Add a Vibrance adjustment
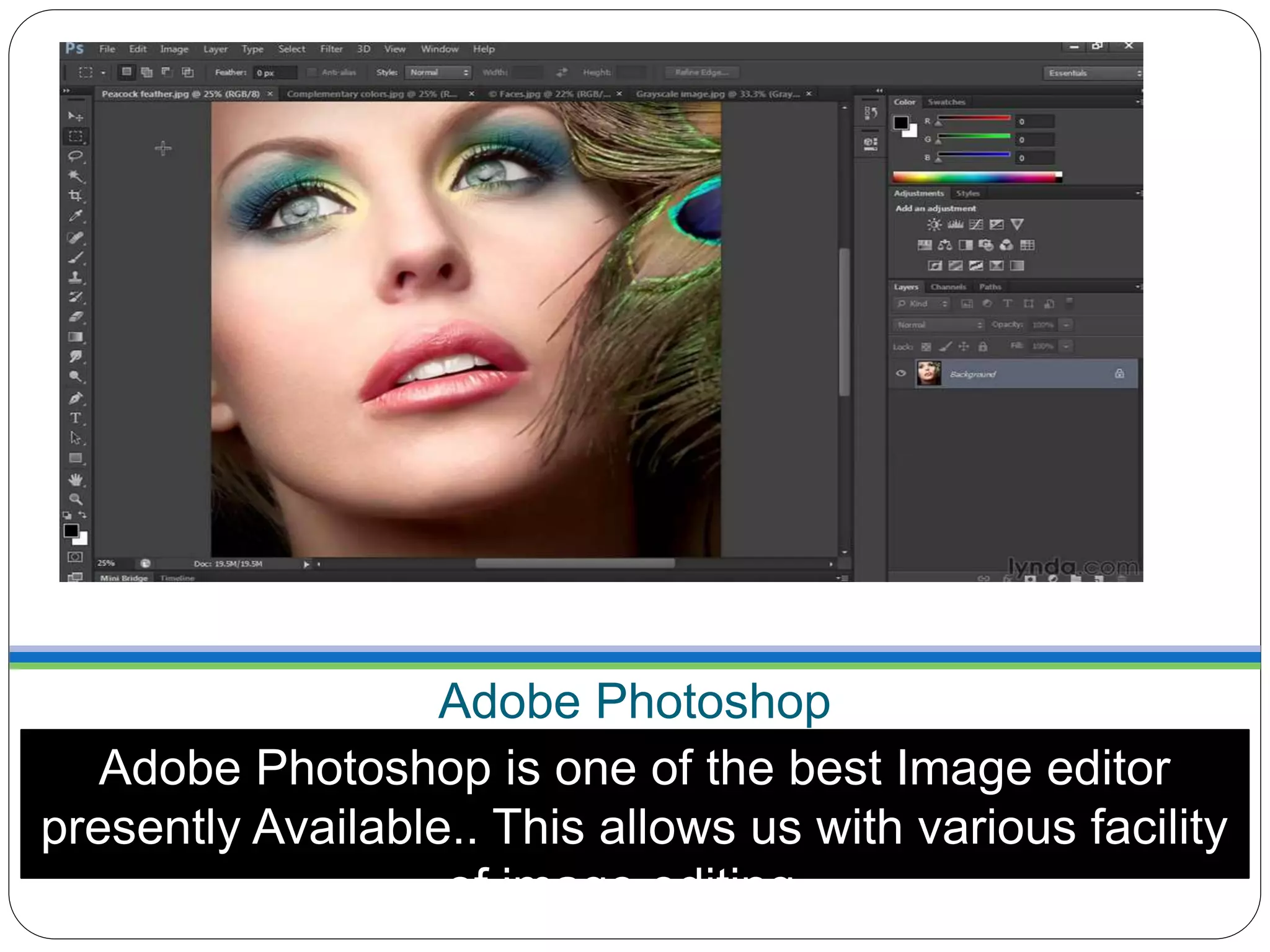This screenshot has height=952, width=1270. (1017, 224)
